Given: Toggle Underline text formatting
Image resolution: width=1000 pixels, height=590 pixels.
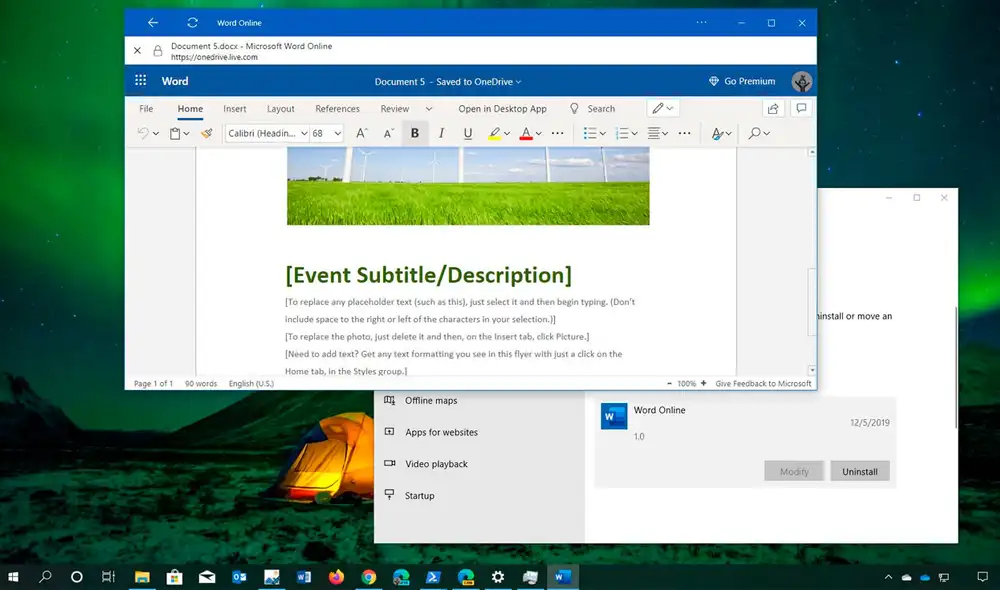Looking at the screenshot, I should click(467, 133).
